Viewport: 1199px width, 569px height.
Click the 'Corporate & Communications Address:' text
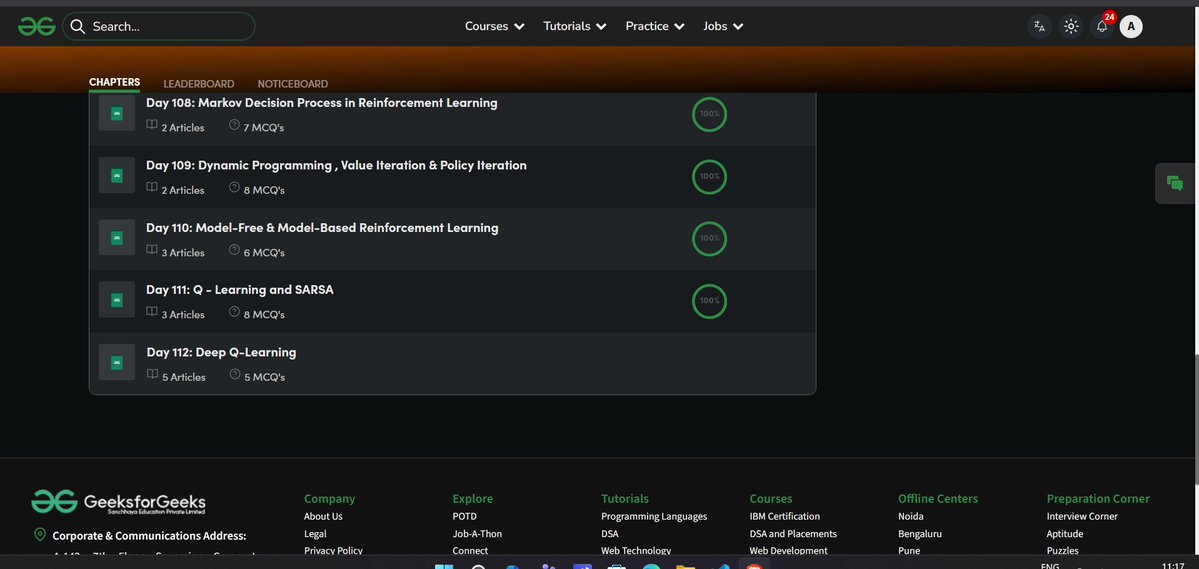[x=149, y=536]
